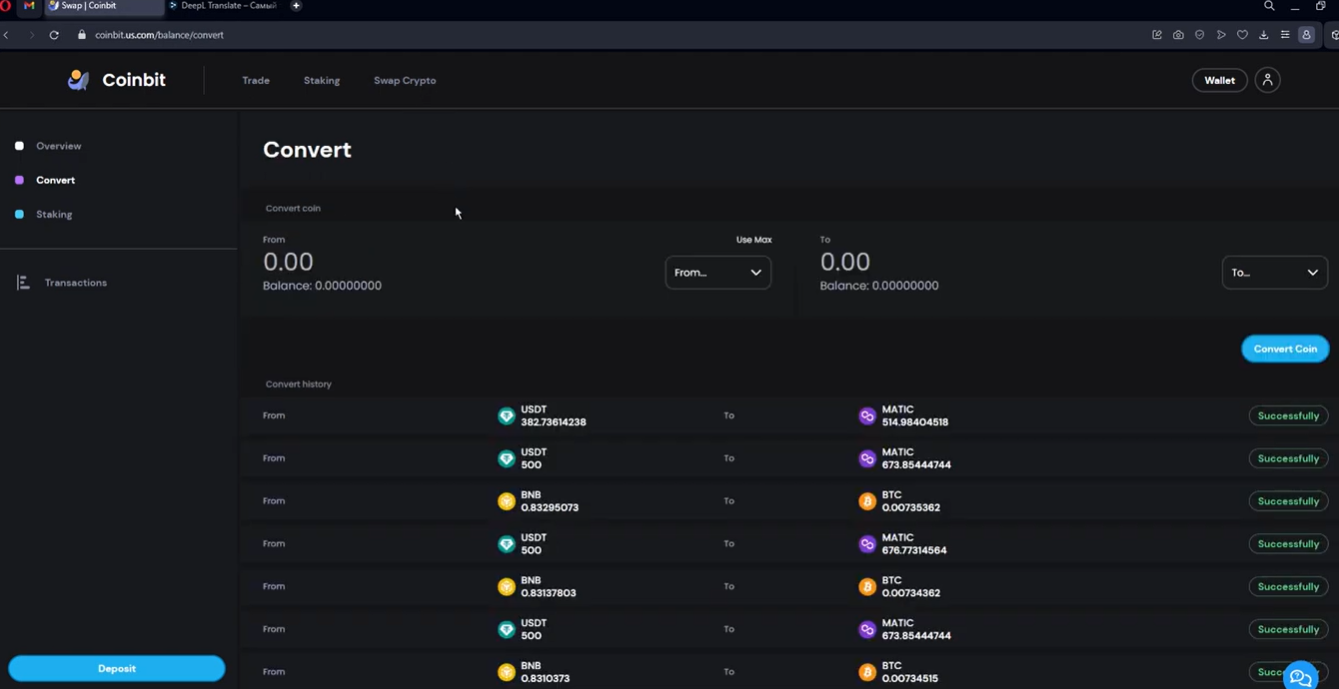Screen dimensions: 1339x689
Task: Select the Swap | Coinbit browser tab
Action: (104, 6)
